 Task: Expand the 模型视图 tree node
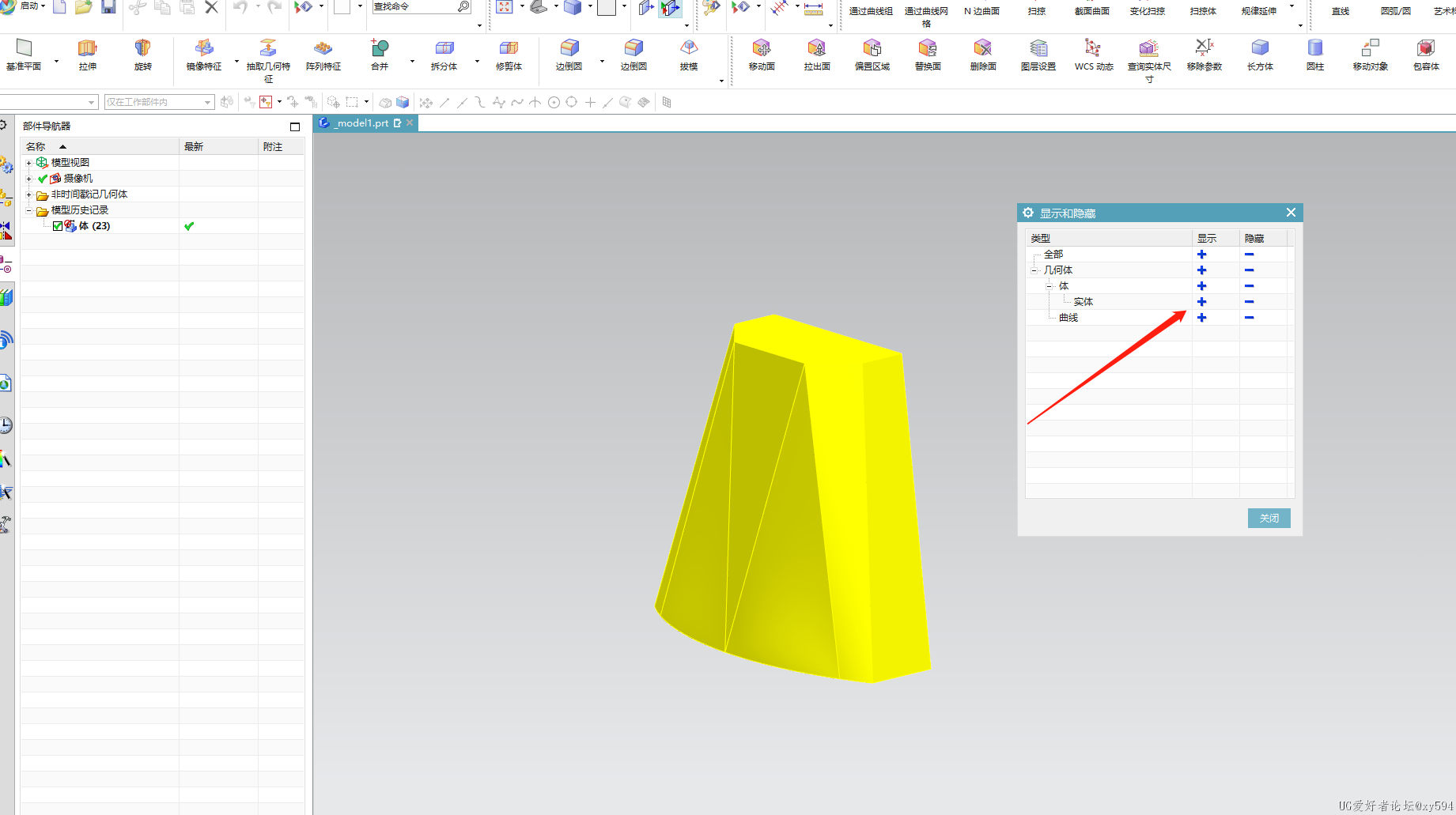click(29, 163)
